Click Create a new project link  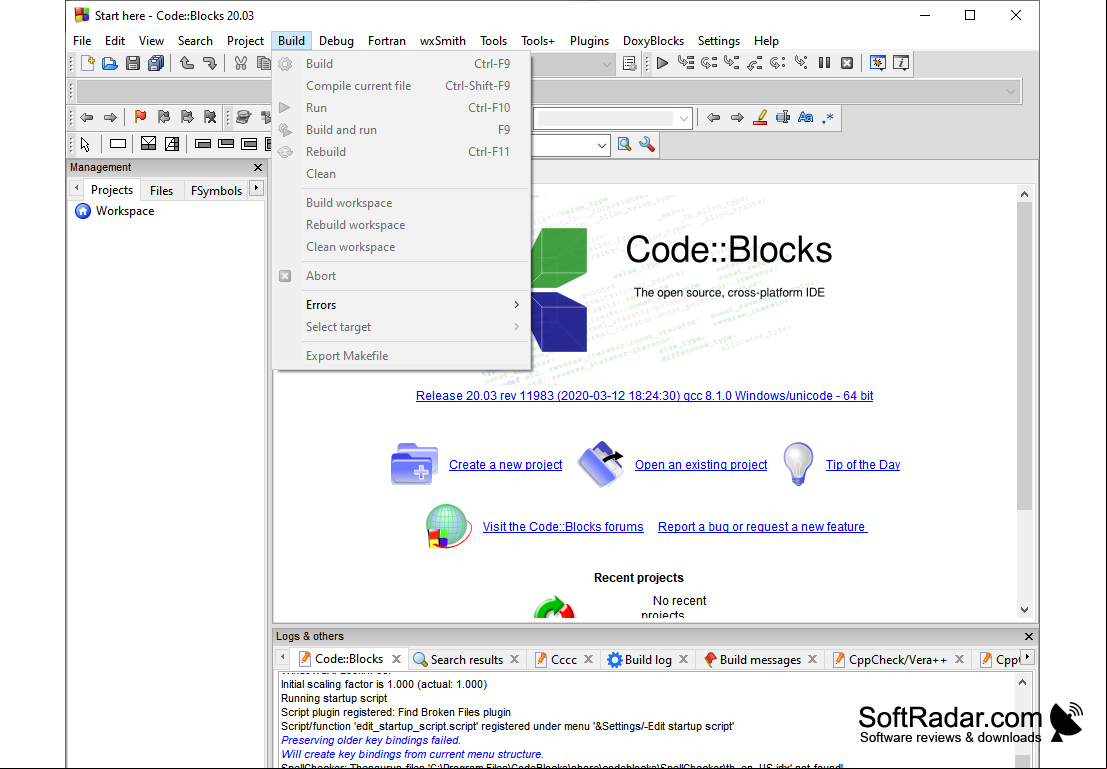(x=505, y=465)
